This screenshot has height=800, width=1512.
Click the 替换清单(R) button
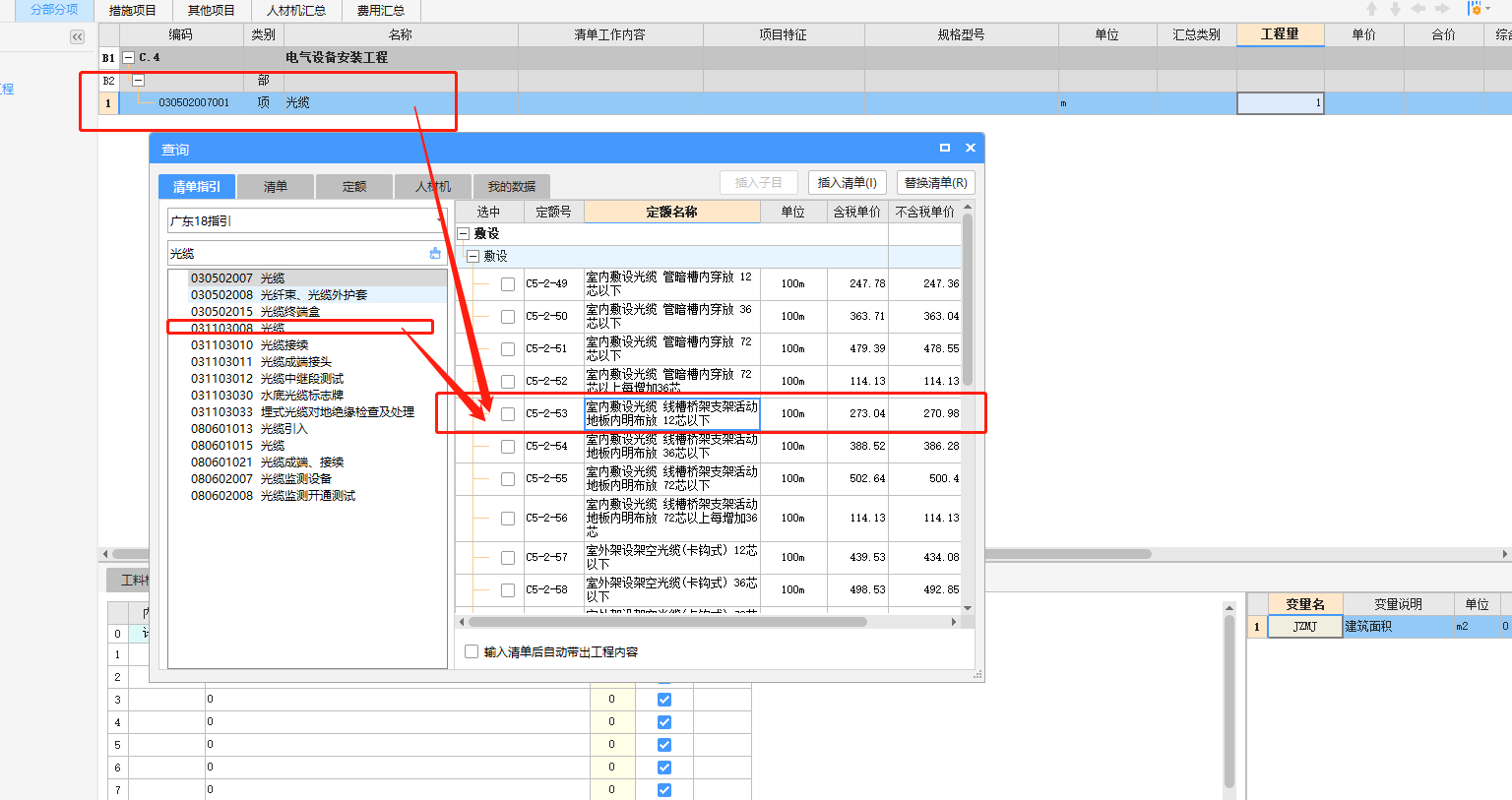[x=936, y=183]
